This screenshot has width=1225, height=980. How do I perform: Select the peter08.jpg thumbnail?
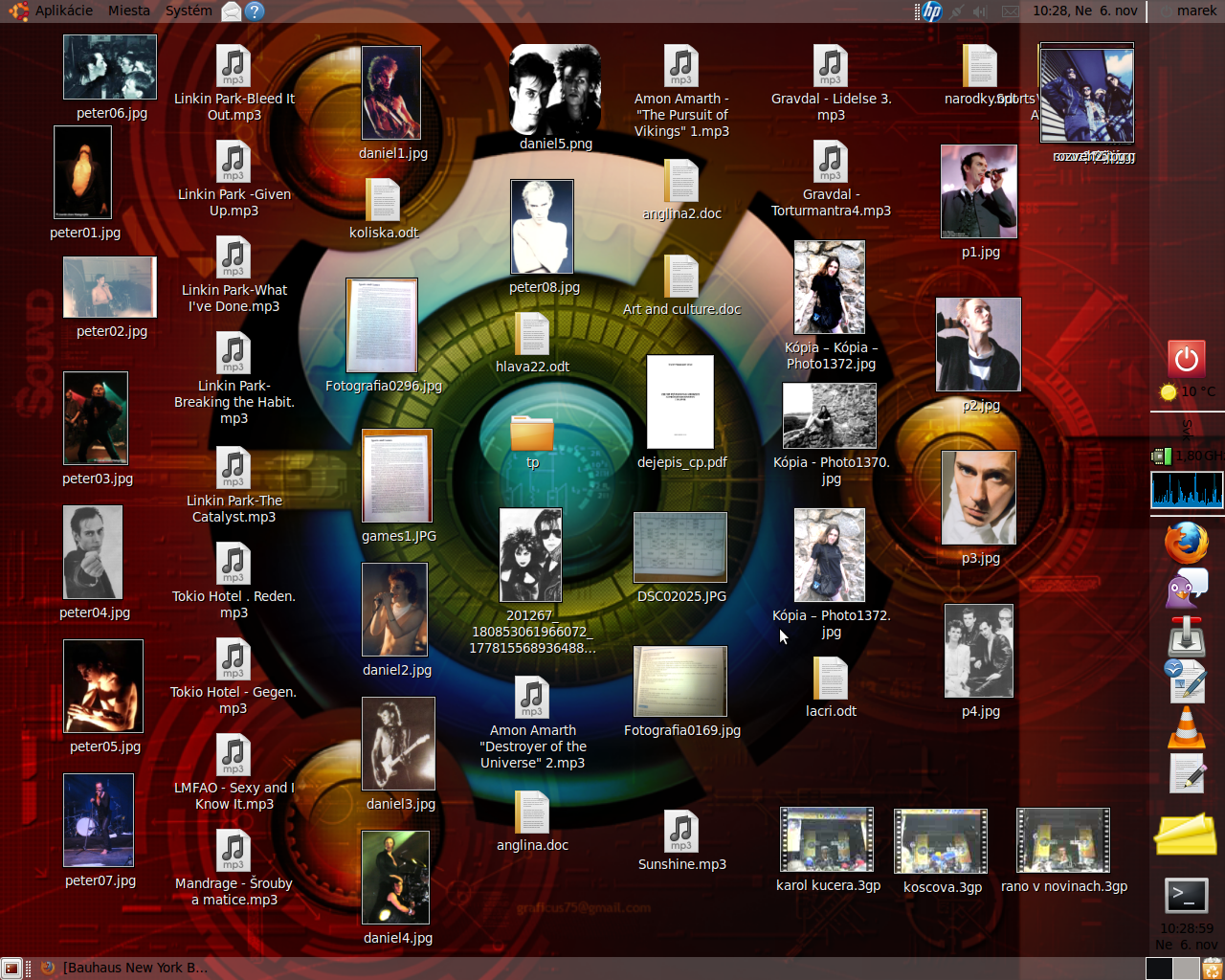click(x=542, y=227)
